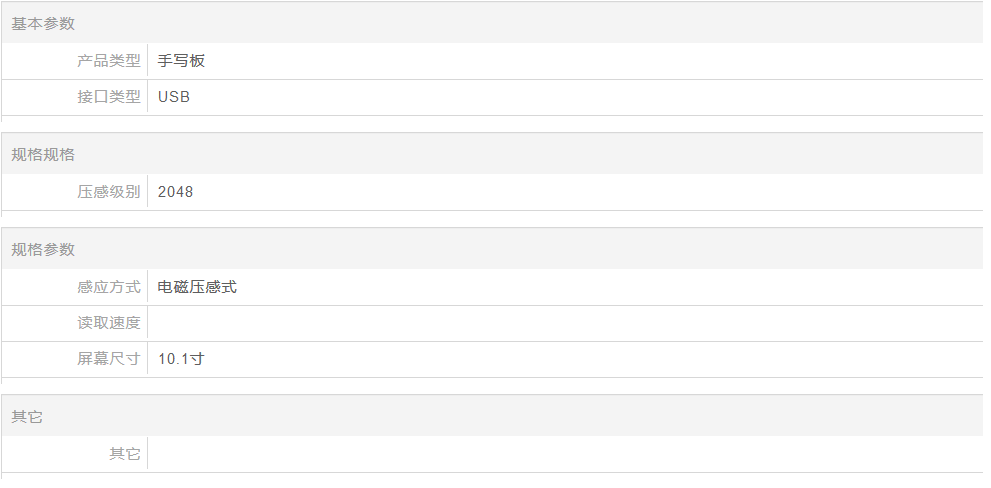Select the 压感级别 label
The width and height of the screenshot is (991, 488).
(x=109, y=192)
